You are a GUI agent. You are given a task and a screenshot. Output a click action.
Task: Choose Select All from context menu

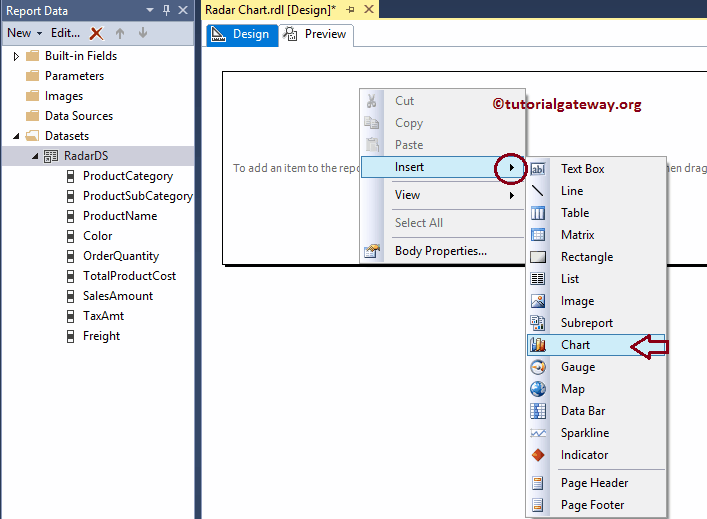pos(443,223)
